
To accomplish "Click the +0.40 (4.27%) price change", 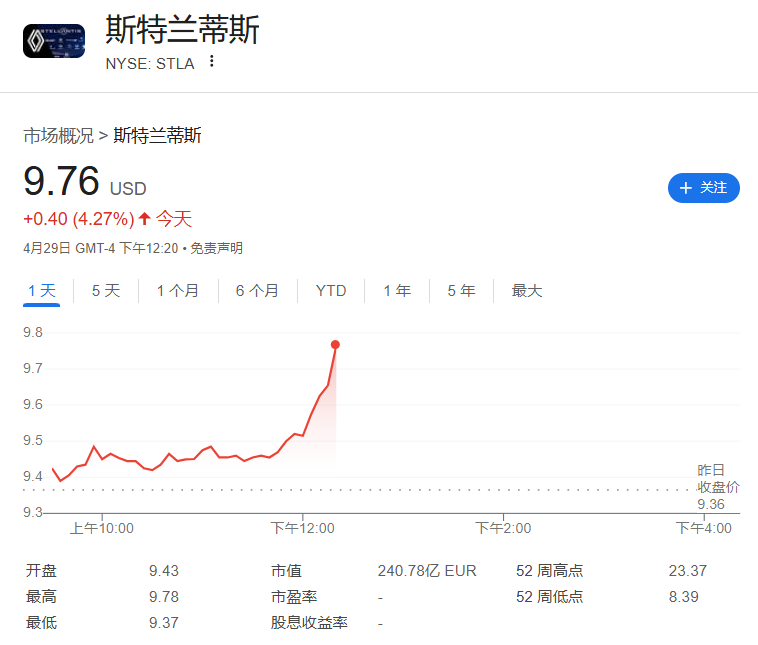I will (79, 219).
